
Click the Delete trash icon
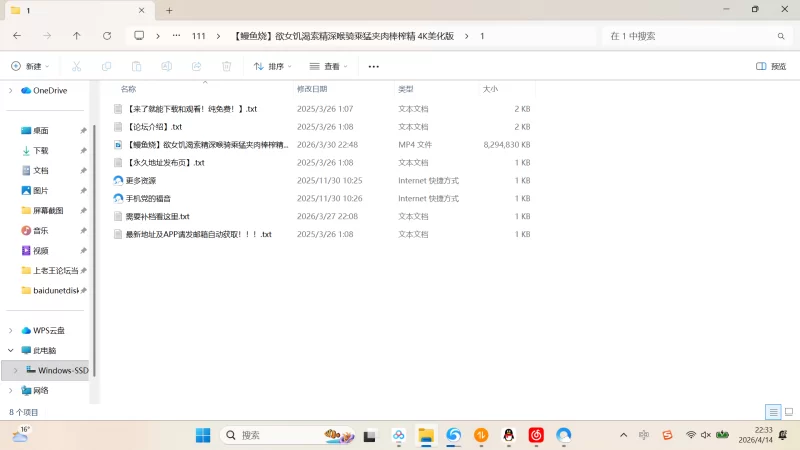[226, 66]
